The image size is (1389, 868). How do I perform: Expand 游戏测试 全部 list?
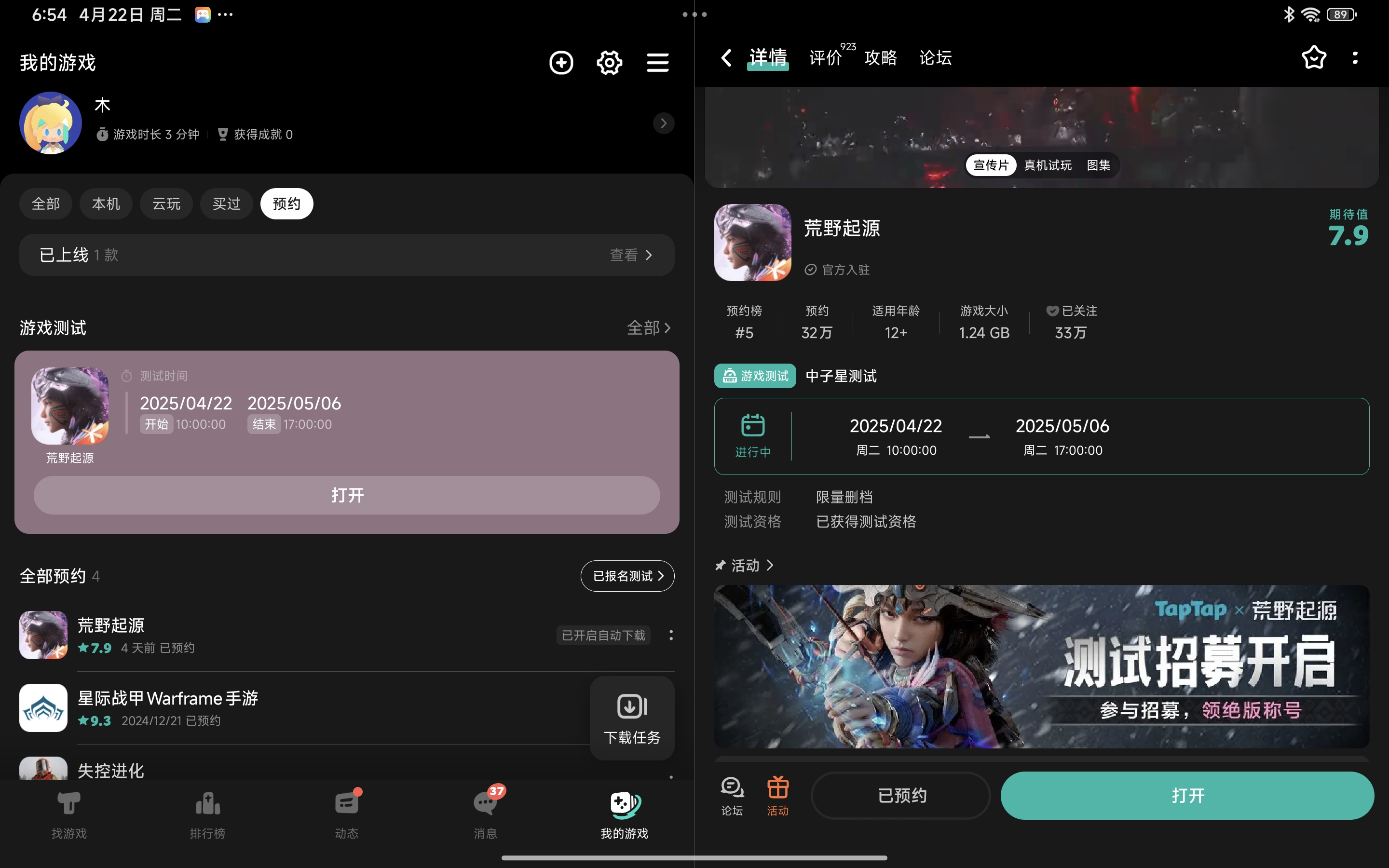649,328
